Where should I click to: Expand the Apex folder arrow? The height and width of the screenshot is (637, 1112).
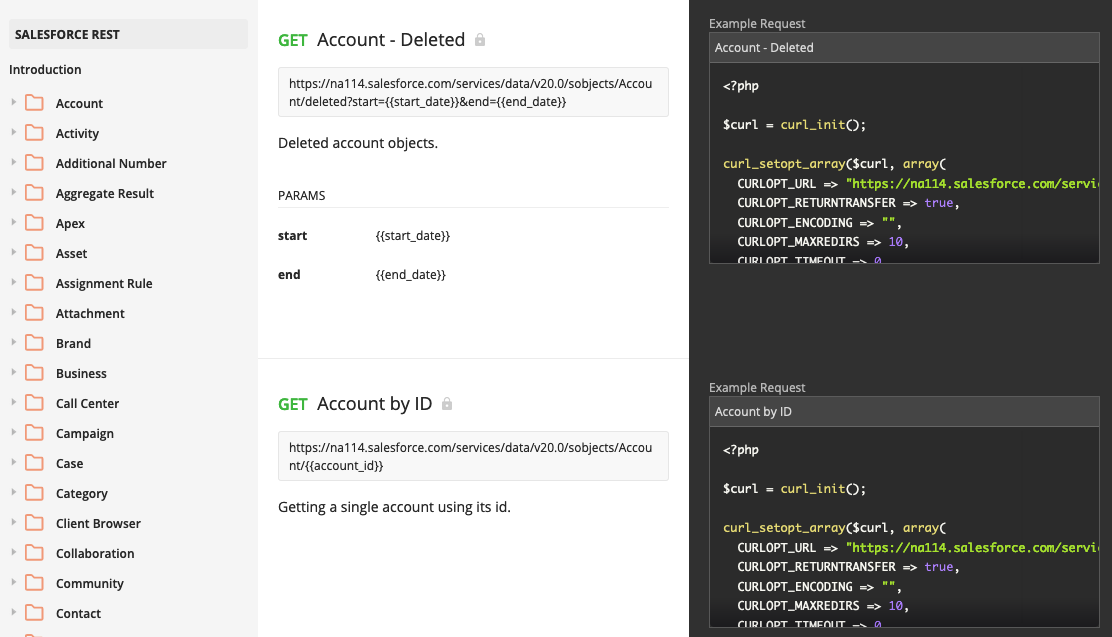[13, 222]
